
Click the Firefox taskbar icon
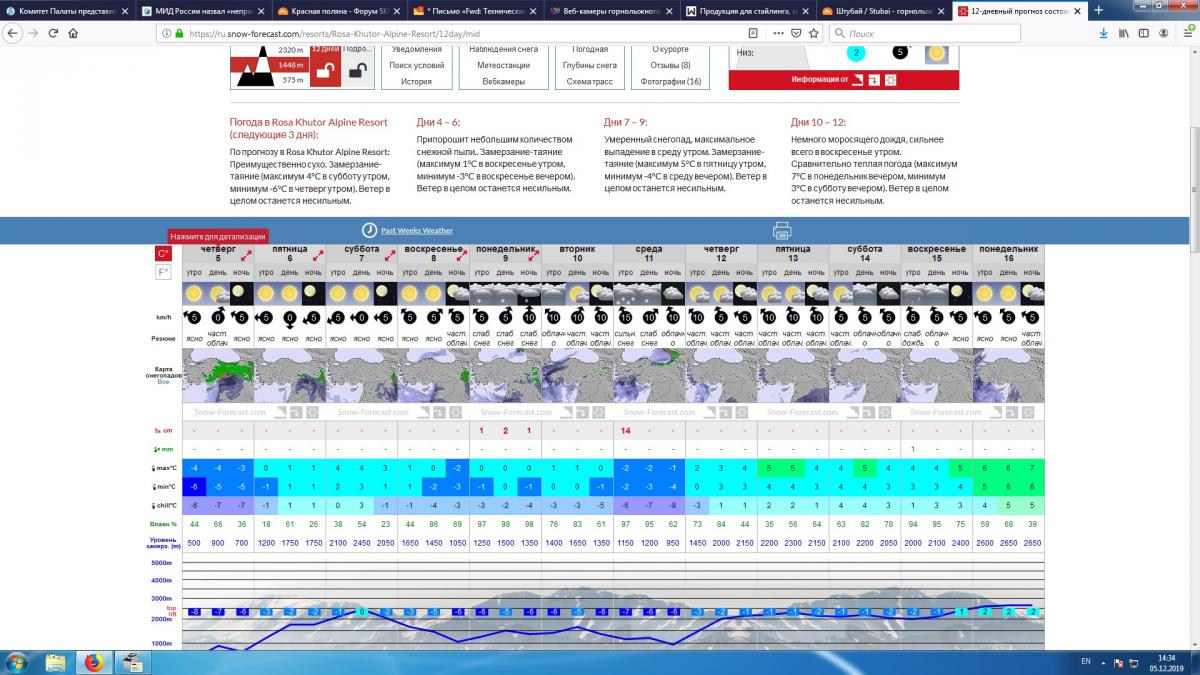coord(94,661)
